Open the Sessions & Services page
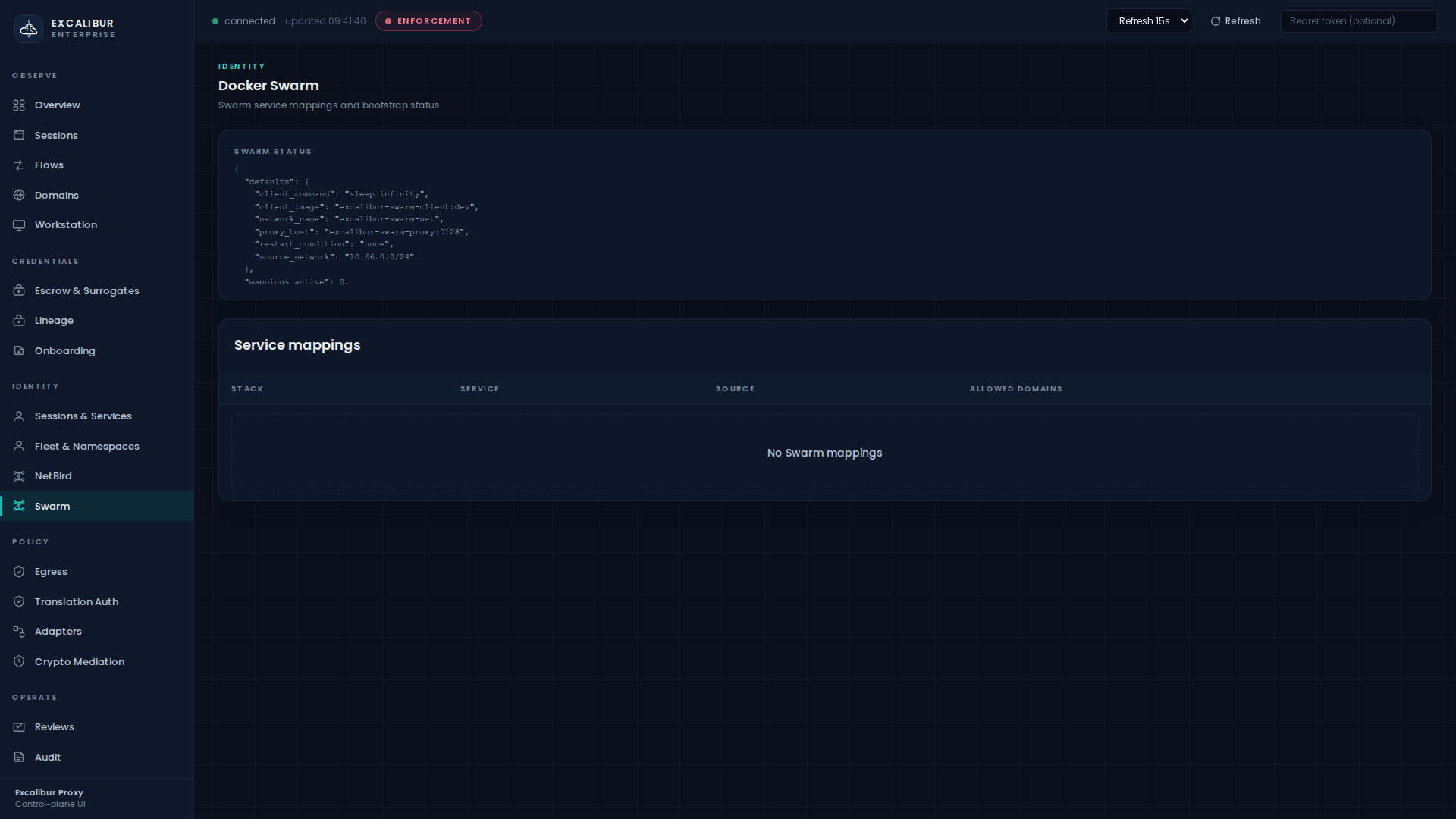 click(83, 416)
